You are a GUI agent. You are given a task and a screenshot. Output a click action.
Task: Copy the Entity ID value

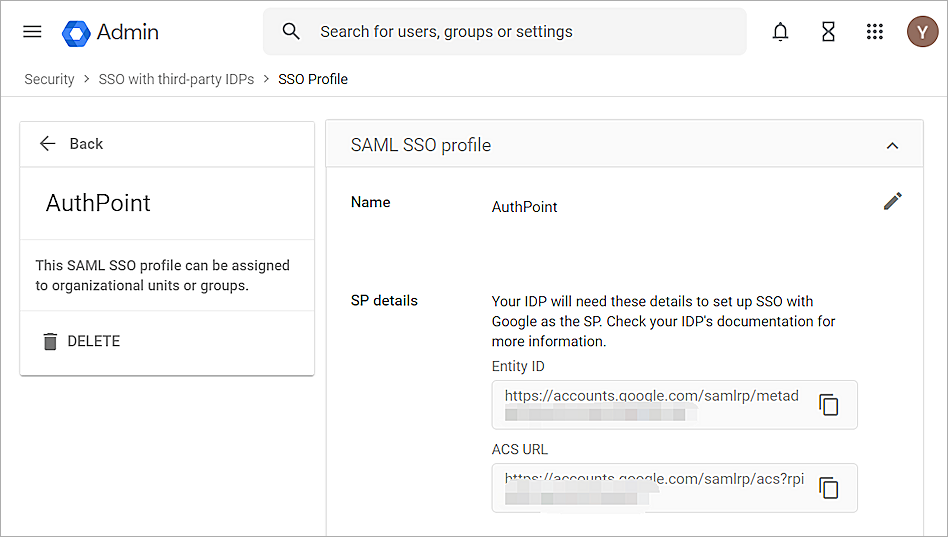click(x=829, y=405)
